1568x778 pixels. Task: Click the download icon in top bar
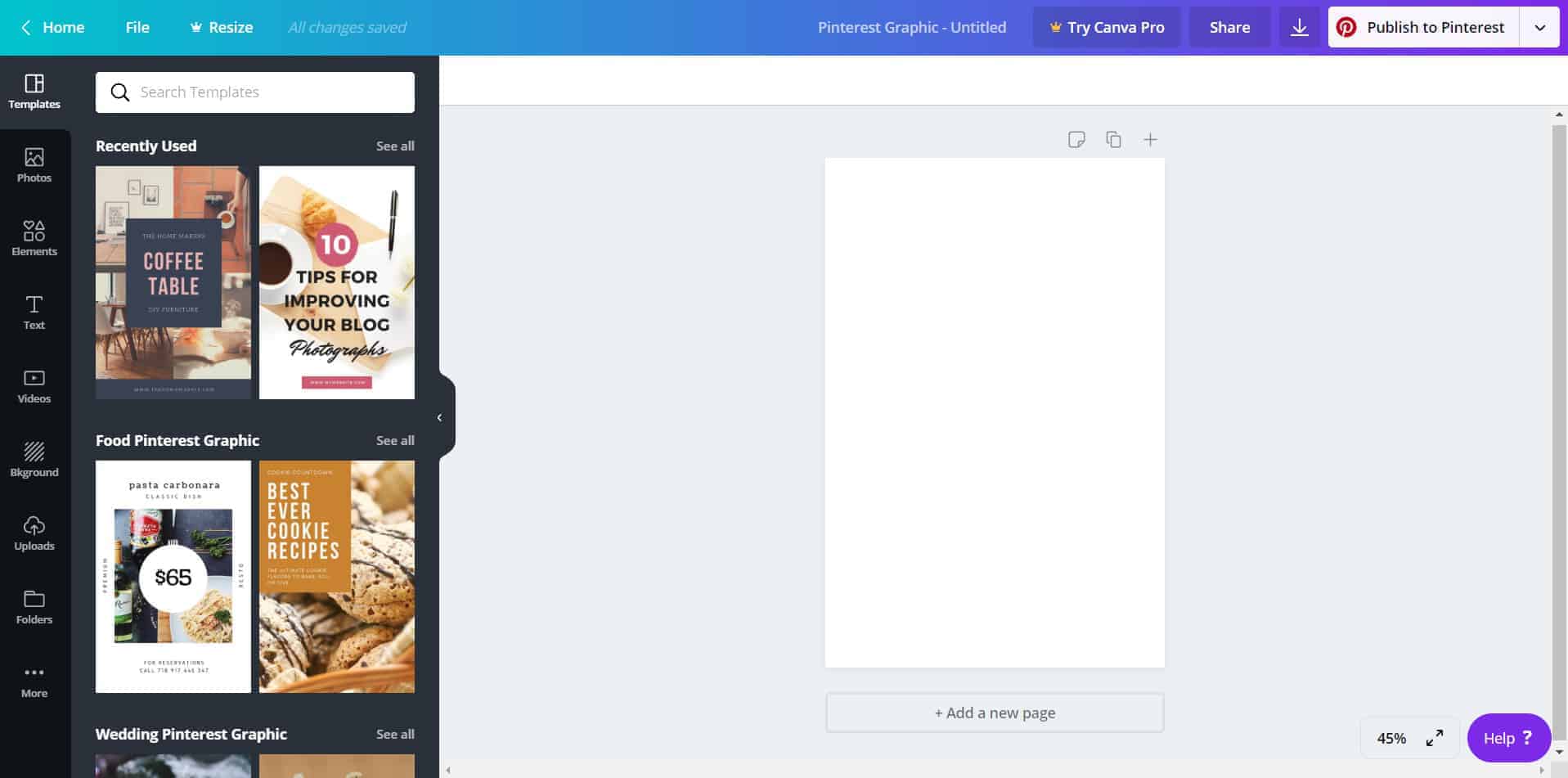pos(1299,27)
